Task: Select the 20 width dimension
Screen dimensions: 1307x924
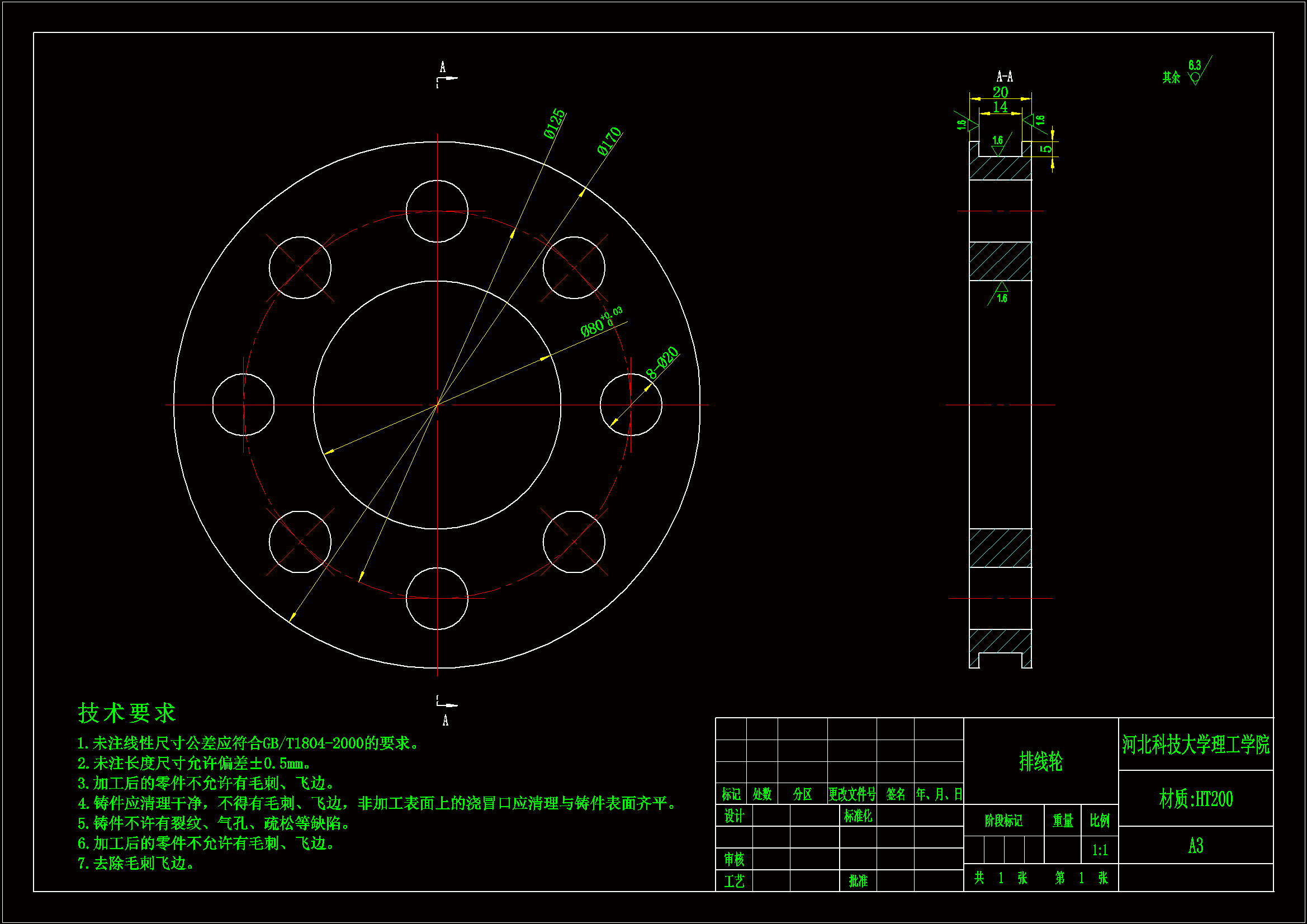Action: pos(1000,92)
